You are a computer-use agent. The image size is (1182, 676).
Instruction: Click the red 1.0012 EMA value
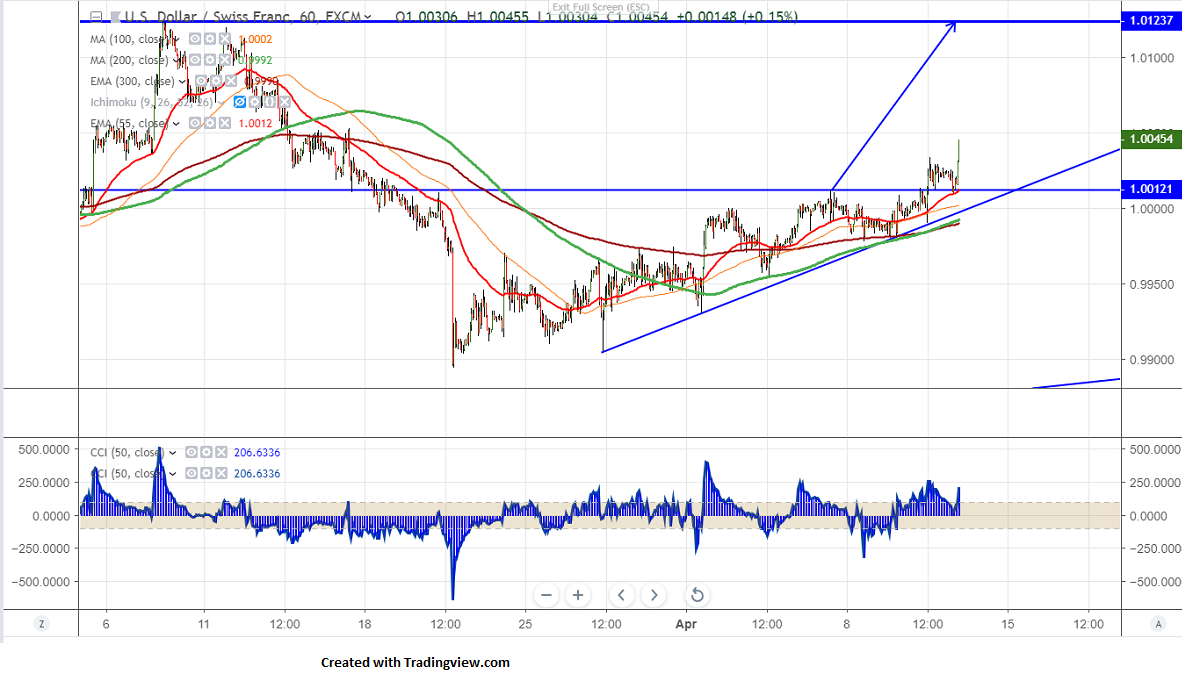256,124
